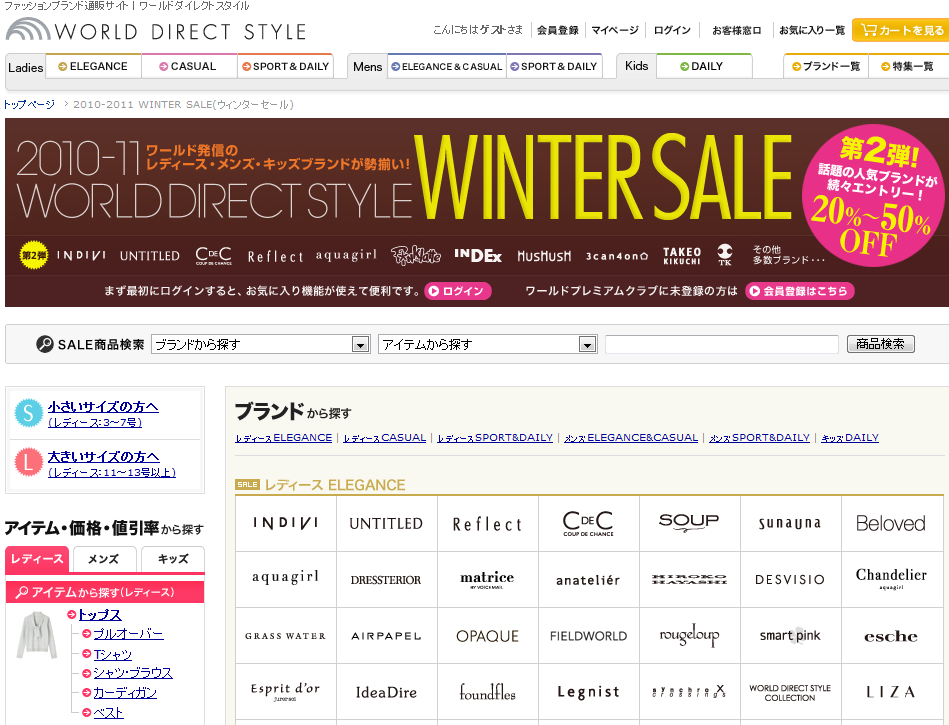Select the aquagirl brand logo
The image size is (949, 725).
point(286,579)
